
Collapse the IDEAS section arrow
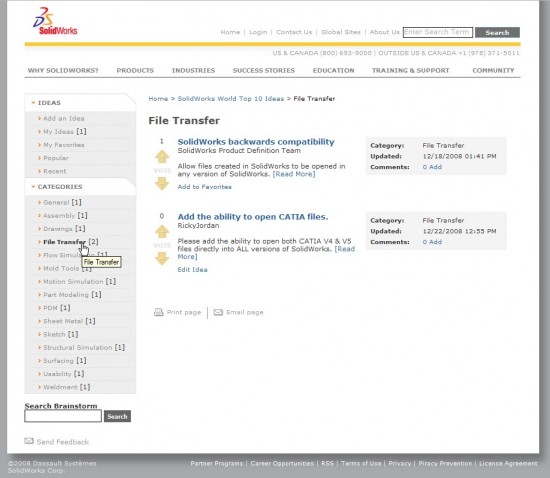coord(33,103)
